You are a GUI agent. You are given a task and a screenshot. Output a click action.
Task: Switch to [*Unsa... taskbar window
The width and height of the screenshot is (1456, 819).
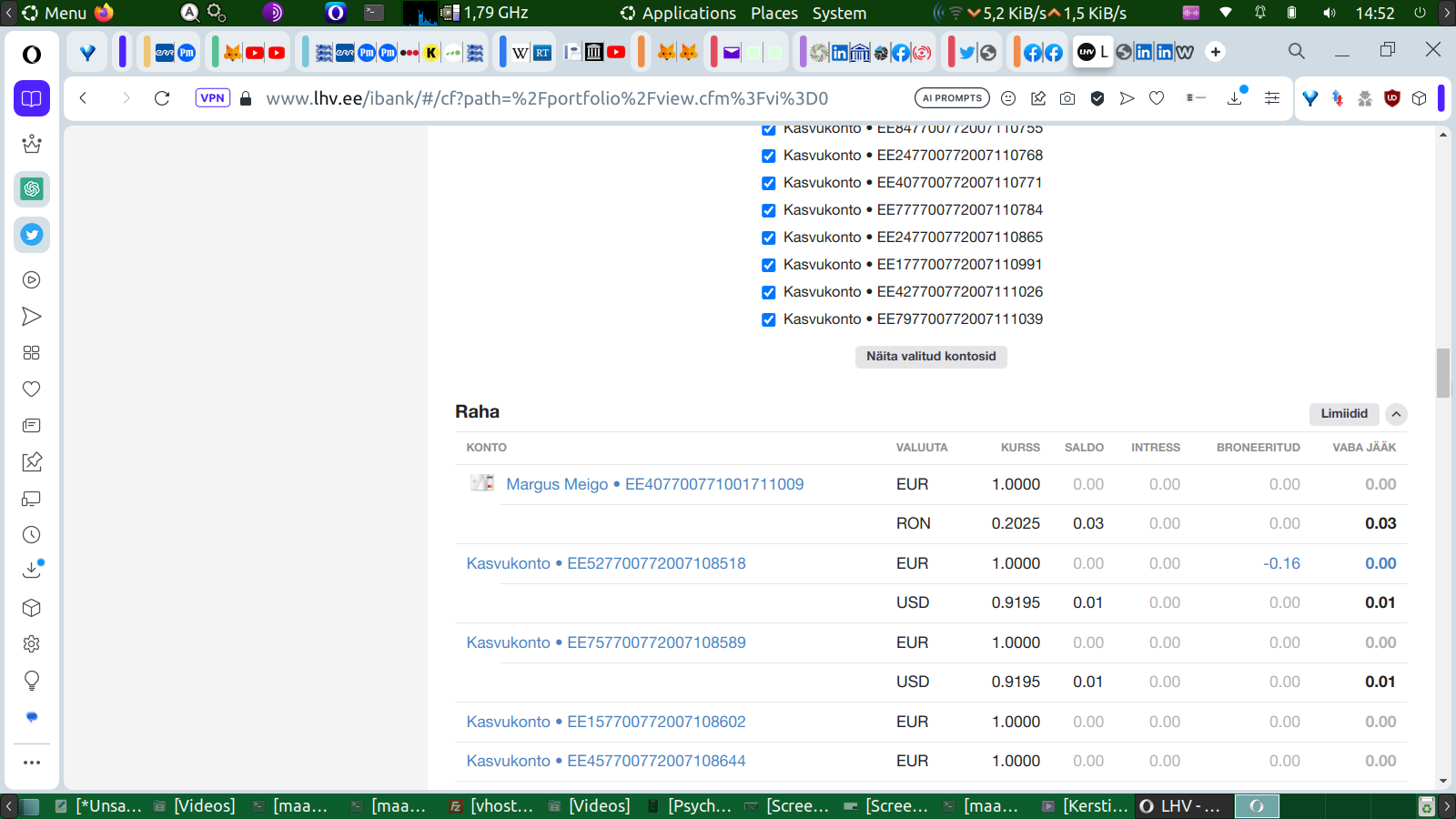pos(97,806)
